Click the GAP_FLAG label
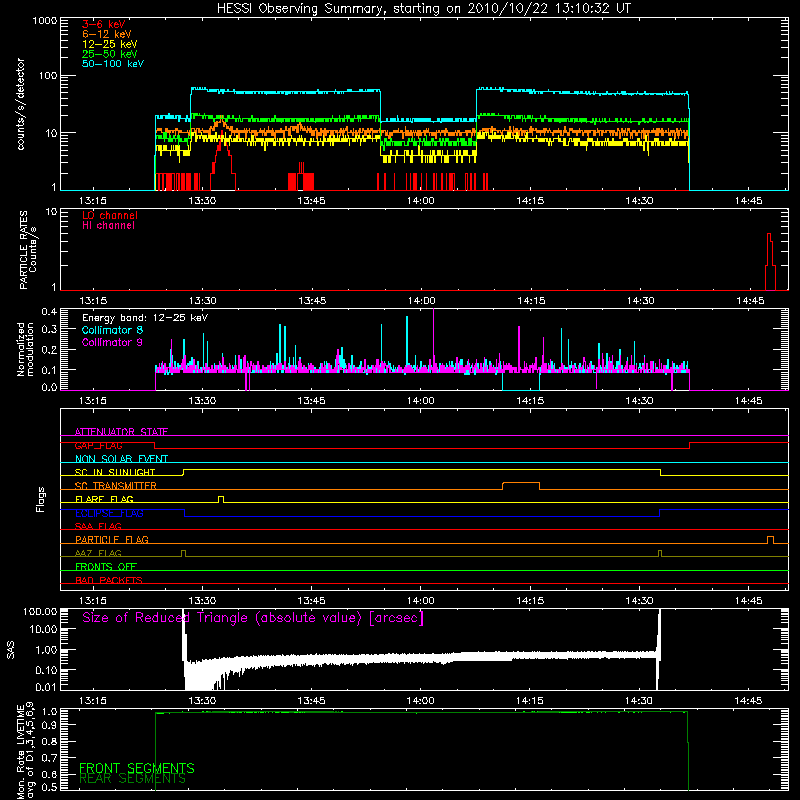This screenshot has width=800, height=800. pyautogui.click(x=98, y=445)
